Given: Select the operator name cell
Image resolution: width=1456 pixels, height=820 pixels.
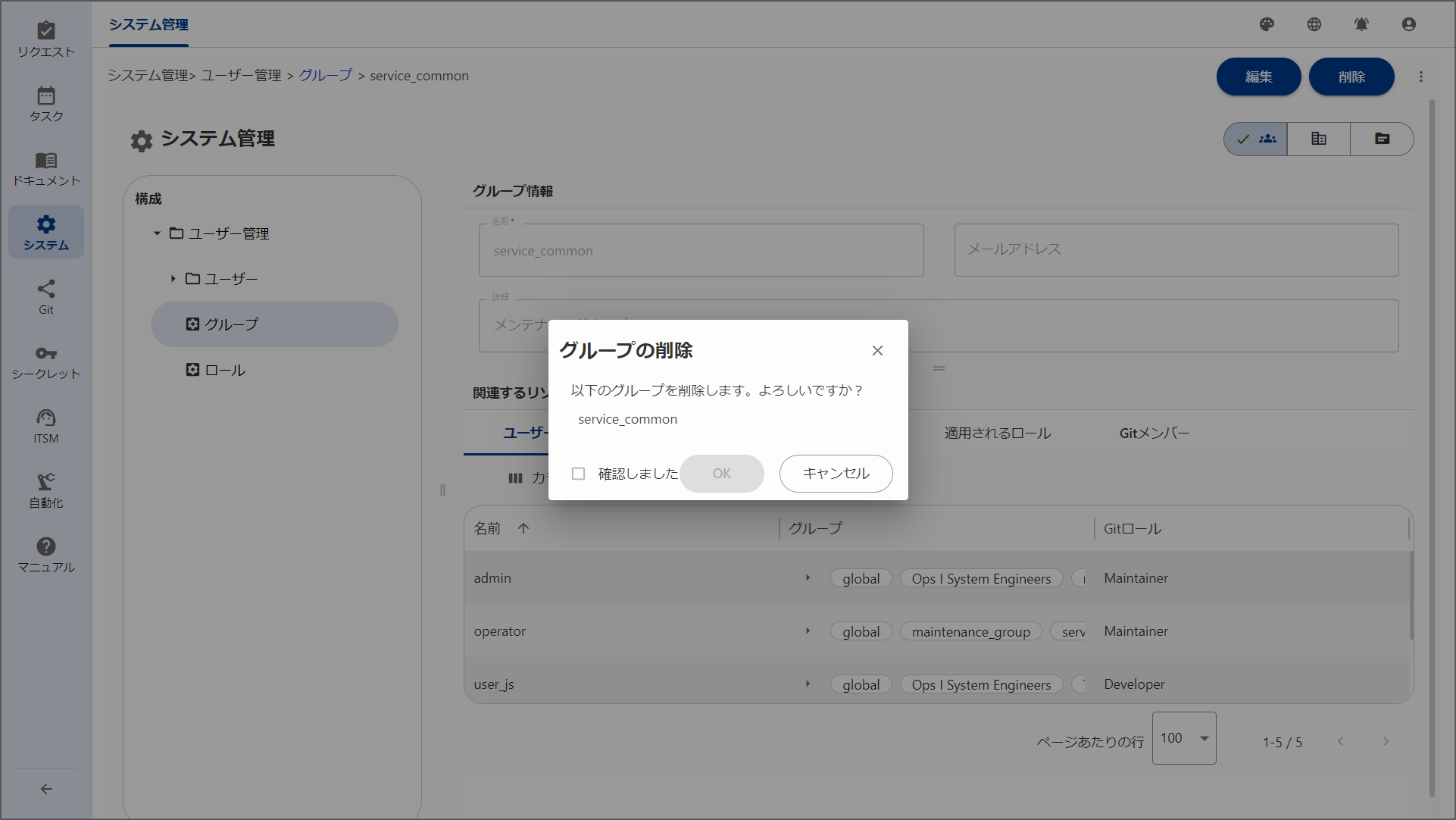Looking at the screenshot, I should [x=499, y=631].
